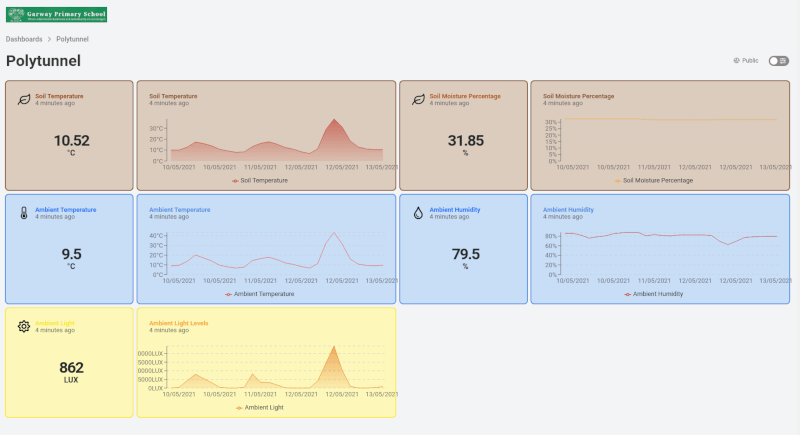Click 11/05/2021 date on Soil Temperature chart

click(x=260, y=167)
